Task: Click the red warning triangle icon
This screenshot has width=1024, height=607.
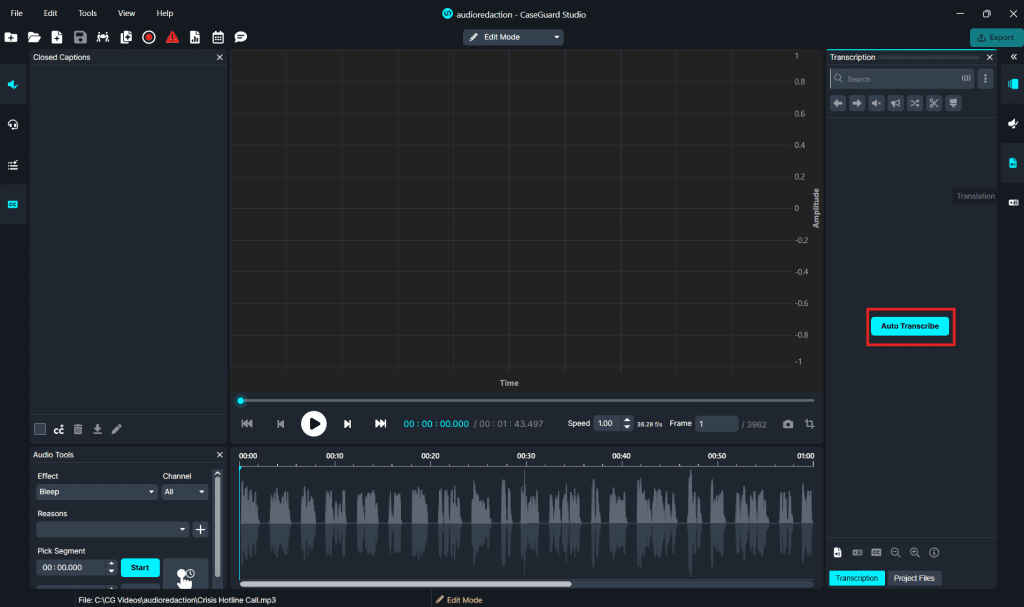Action: 172,37
